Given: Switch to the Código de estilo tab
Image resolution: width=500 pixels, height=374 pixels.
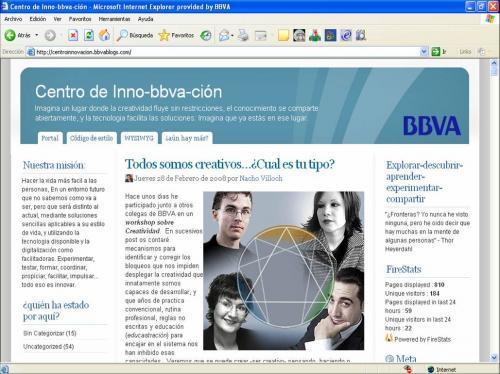Looking at the screenshot, I should coord(92,138).
